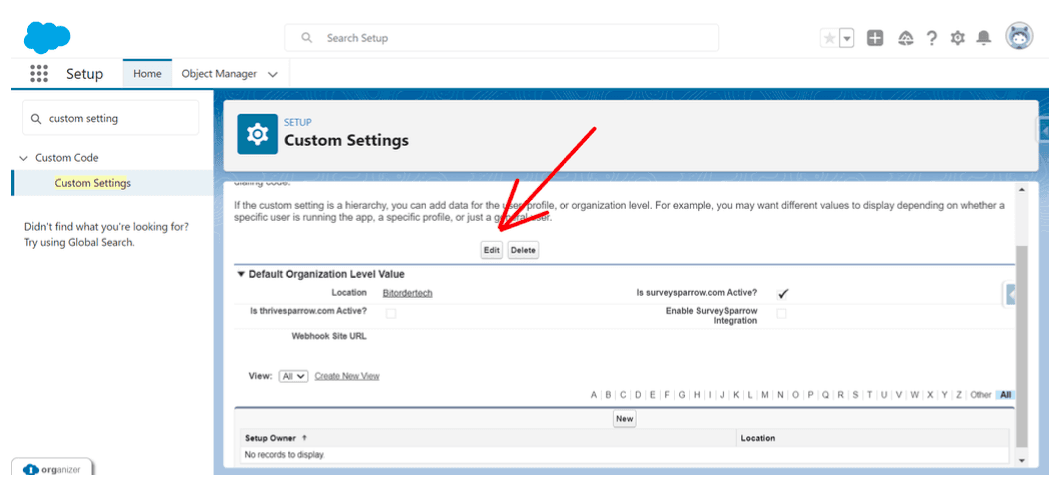Viewport: 1064px width, 480px height.
Task: Expand the Object Manager tab dropdown arrow
Action: point(273,74)
